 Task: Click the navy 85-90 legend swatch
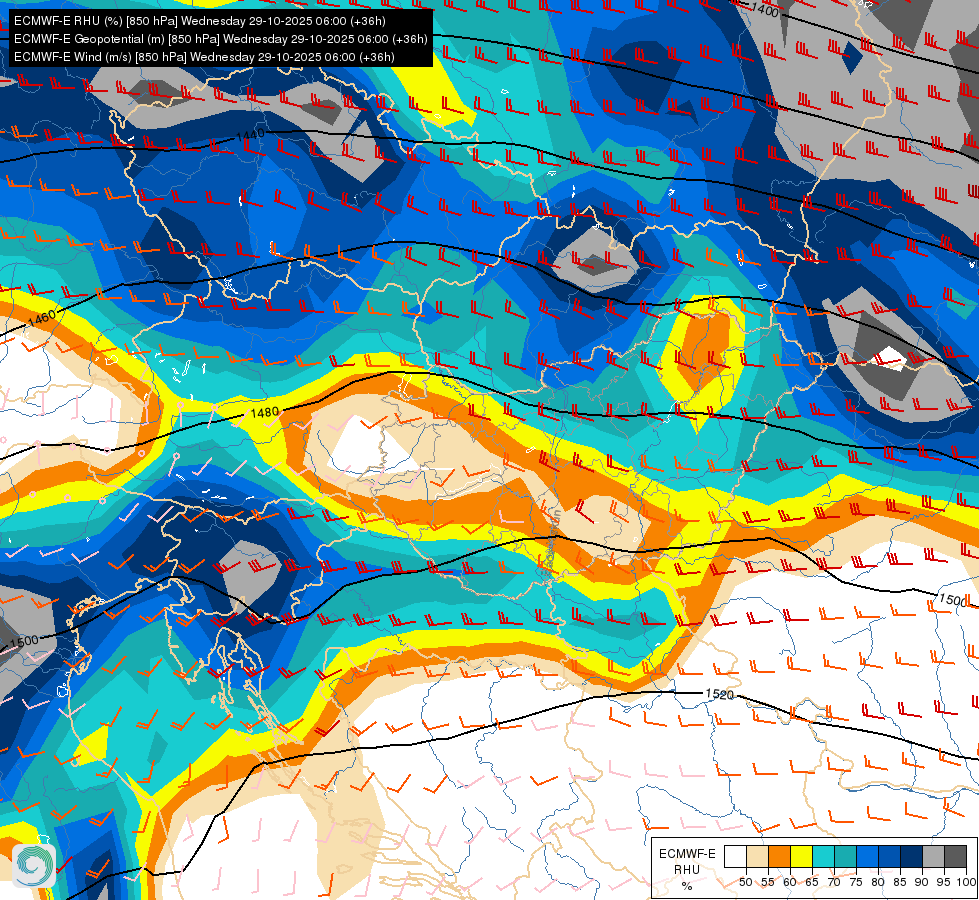(x=911, y=856)
